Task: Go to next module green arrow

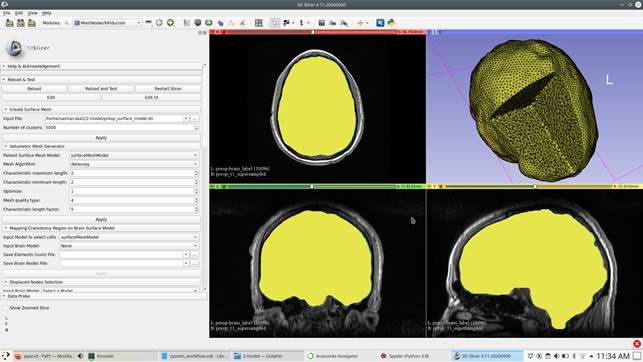Action: pyautogui.click(x=170, y=23)
